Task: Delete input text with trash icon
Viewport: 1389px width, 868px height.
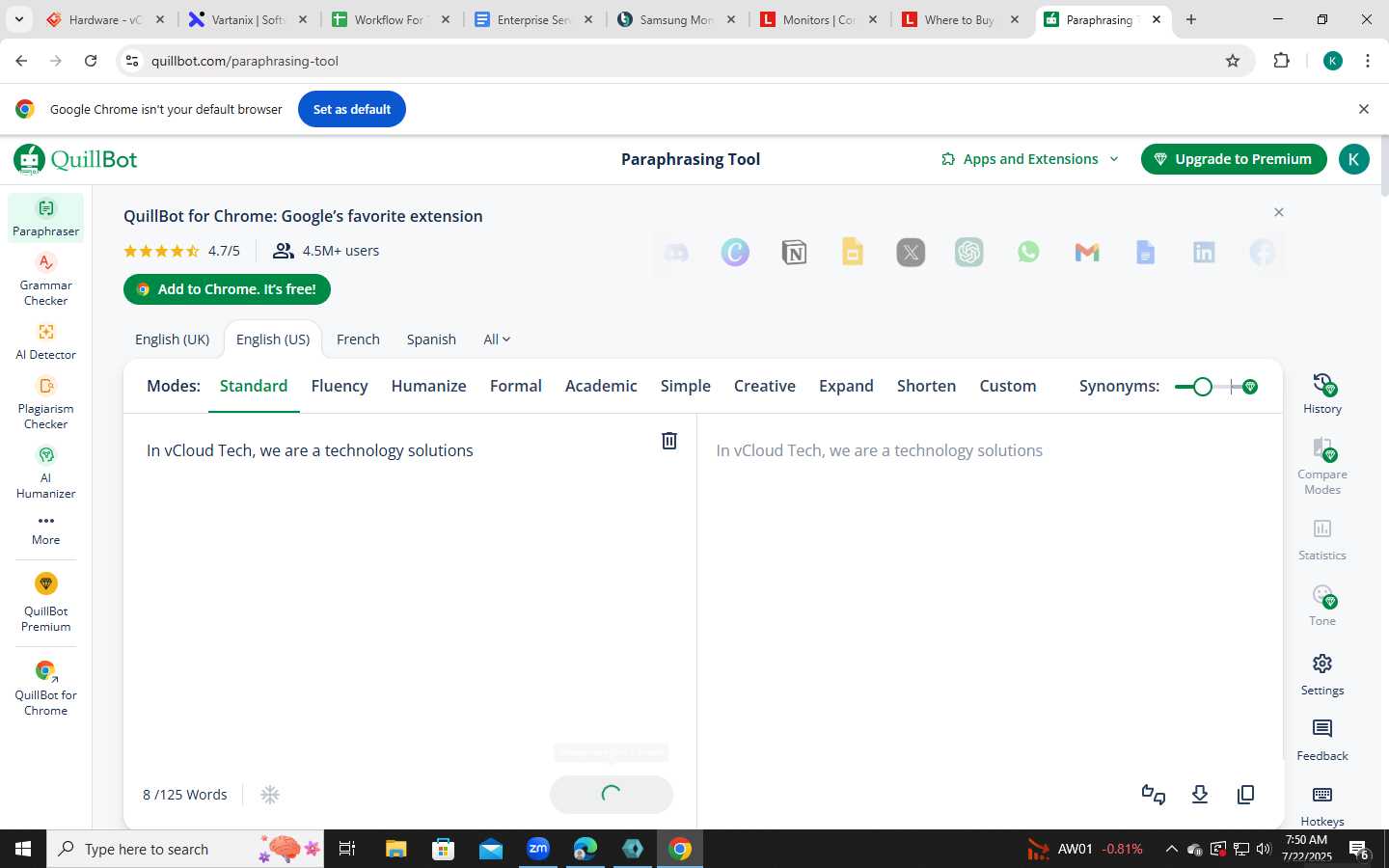Action: pos(669,441)
